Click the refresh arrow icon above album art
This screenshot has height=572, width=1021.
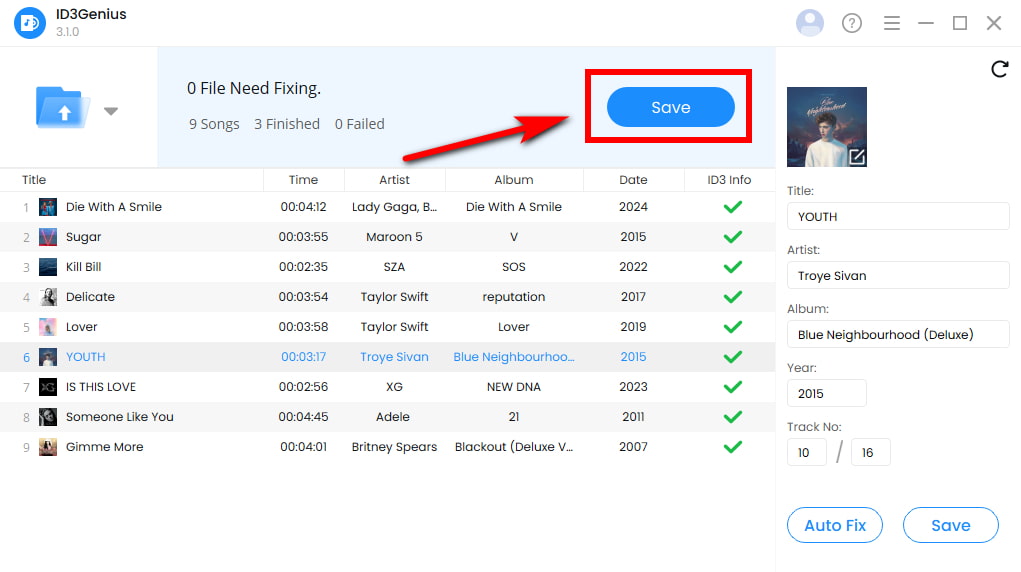[x=1000, y=69]
